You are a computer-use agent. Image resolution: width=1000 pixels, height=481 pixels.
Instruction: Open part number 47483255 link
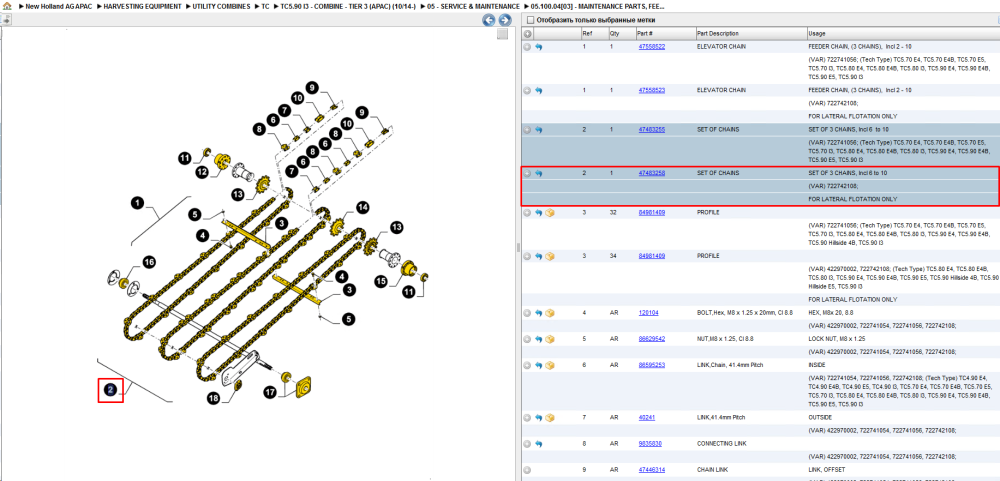pyautogui.click(x=652, y=130)
